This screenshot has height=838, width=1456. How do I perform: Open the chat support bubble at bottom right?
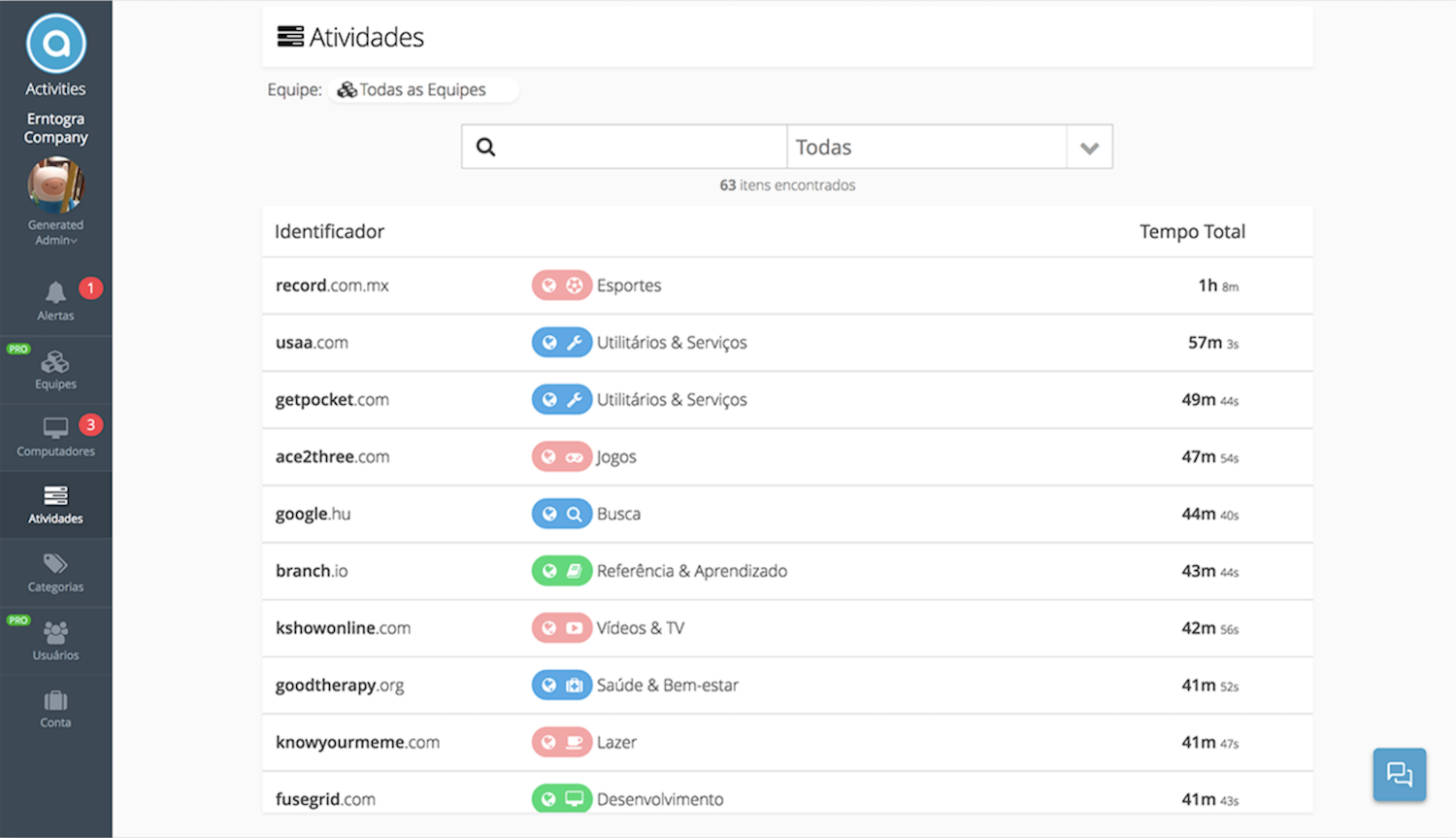1399,774
